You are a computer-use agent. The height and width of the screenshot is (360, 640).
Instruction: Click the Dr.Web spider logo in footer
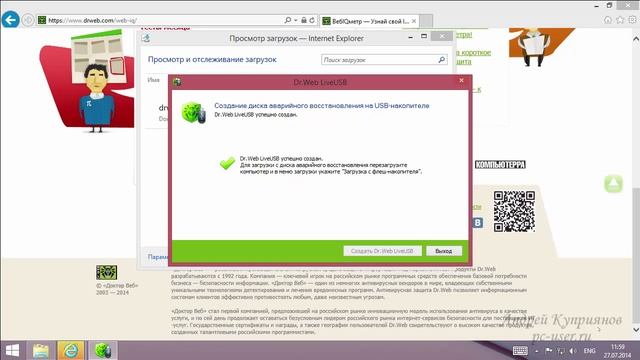(x=107, y=272)
